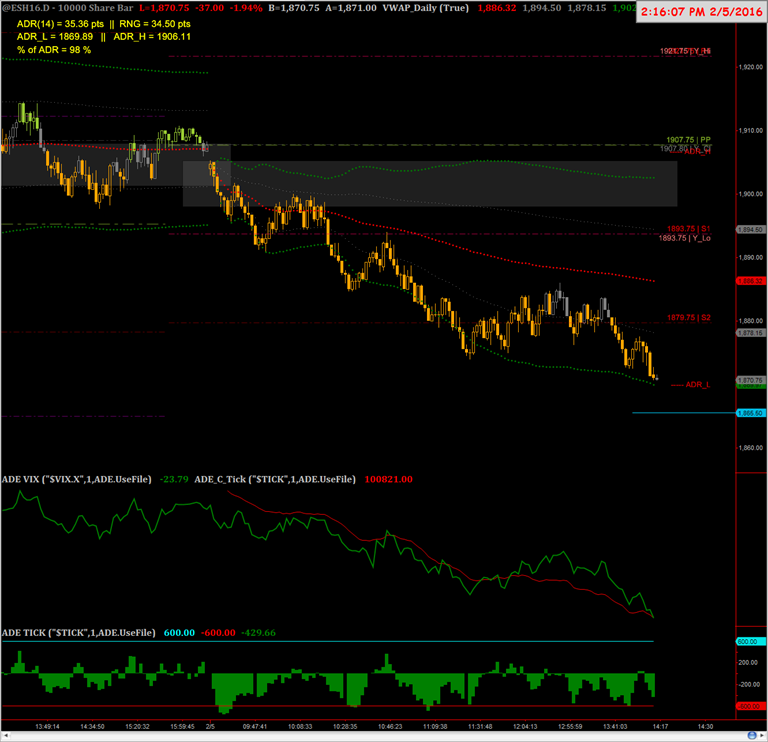Click the red 100821.00 cumulative tick value
768x742 pixels.
(x=388, y=479)
